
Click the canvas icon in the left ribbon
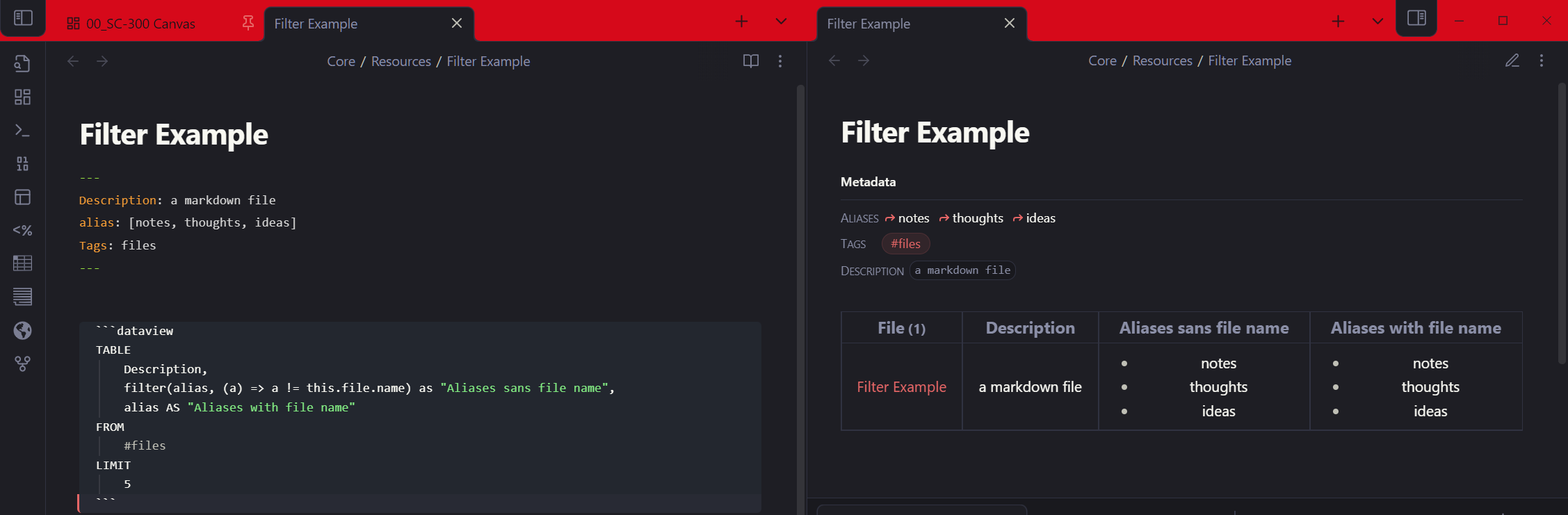pyautogui.click(x=22, y=97)
